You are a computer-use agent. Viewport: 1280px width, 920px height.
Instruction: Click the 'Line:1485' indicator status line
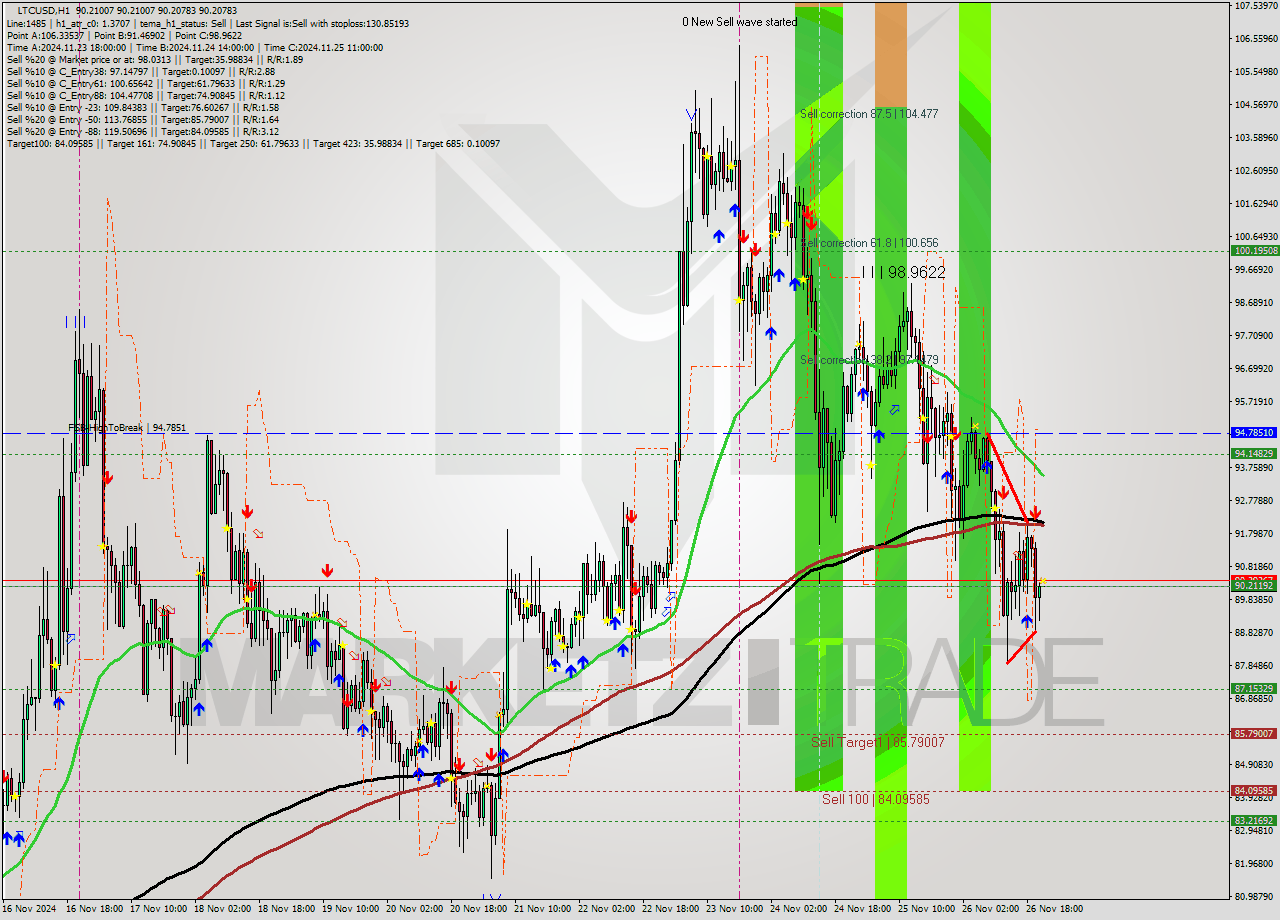coord(208,23)
